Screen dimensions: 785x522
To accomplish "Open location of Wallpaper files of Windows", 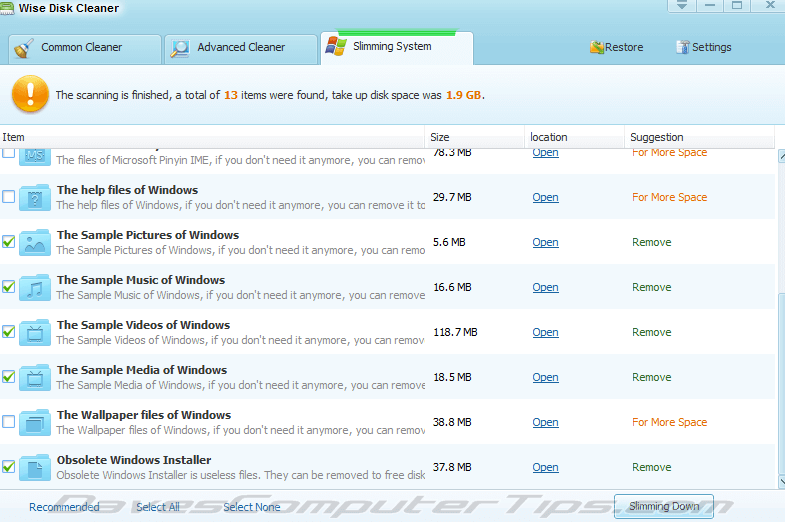I will [x=545, y=422].
